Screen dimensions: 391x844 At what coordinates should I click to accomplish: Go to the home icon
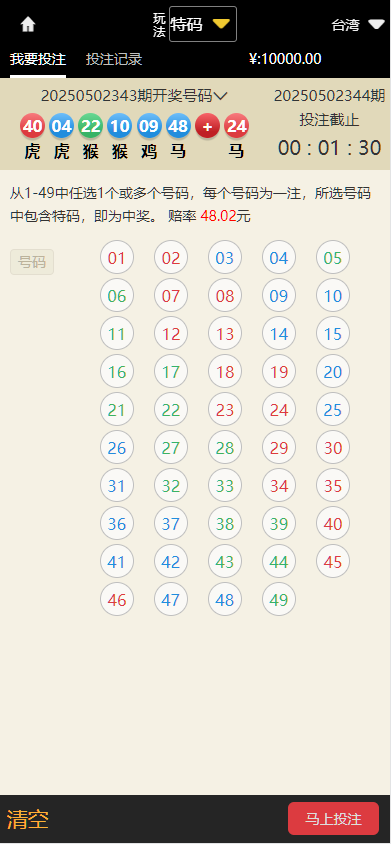27,25
